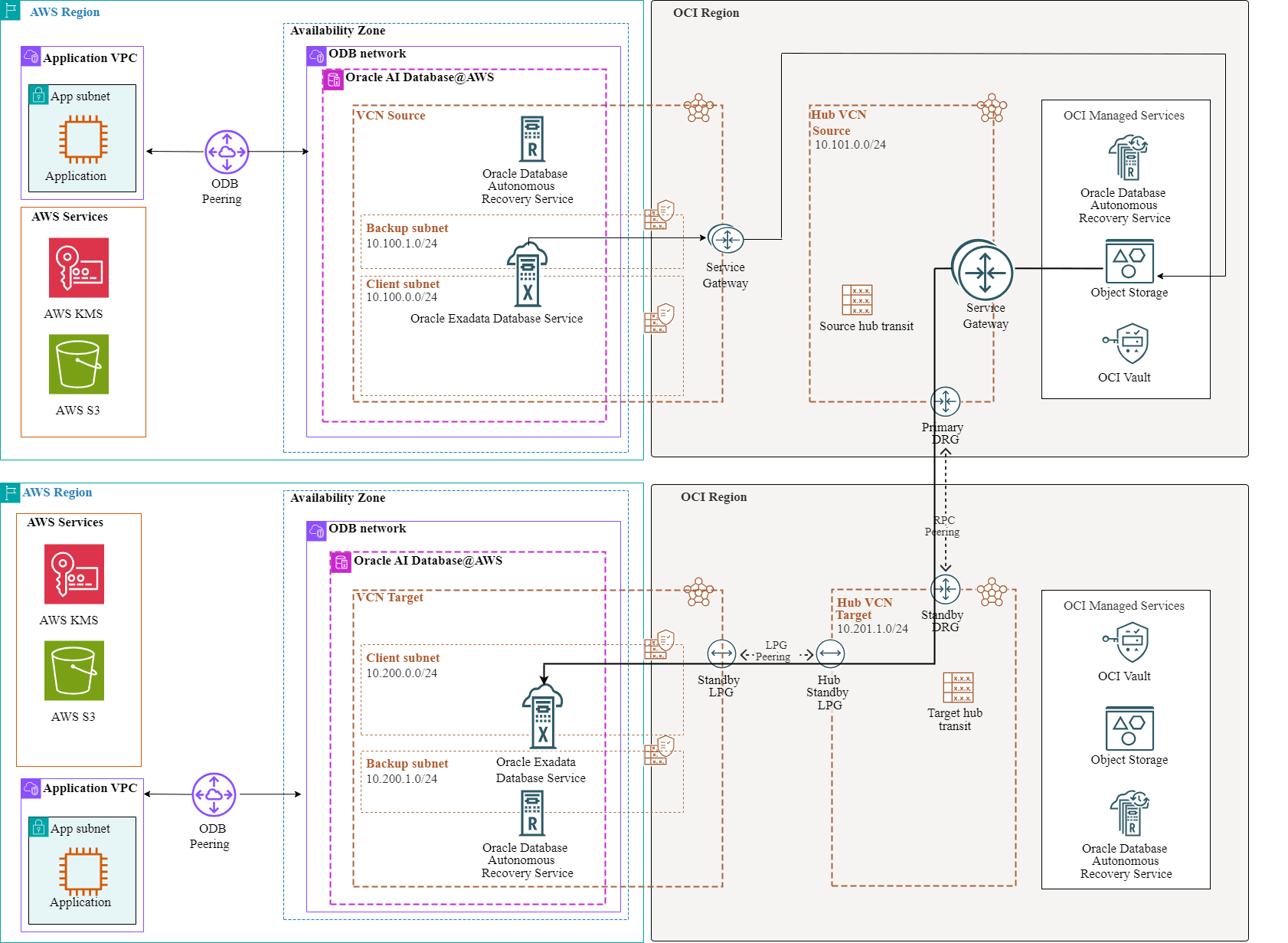Select the AWS S3 icon in bottom AWS Services
Image resolution: width=1288 pixels, height=943 pixels.
tap(74, 670)
